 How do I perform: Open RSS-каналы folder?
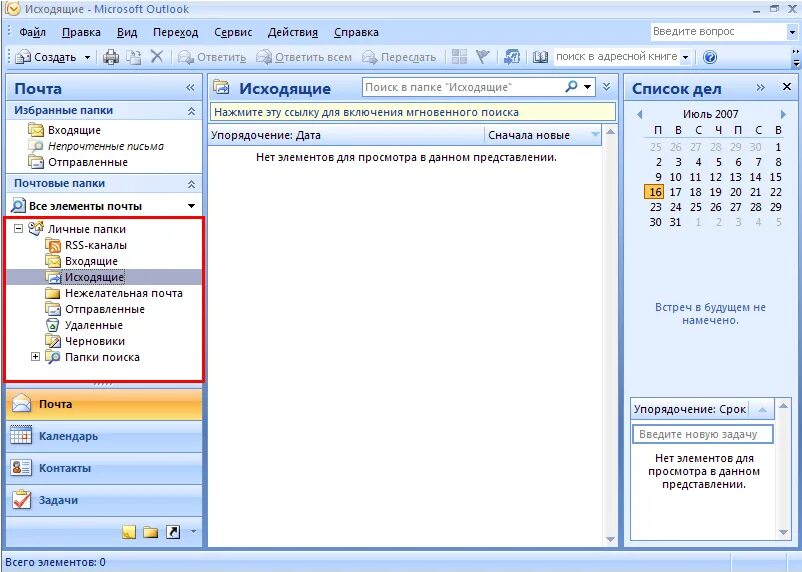[96, 245]
